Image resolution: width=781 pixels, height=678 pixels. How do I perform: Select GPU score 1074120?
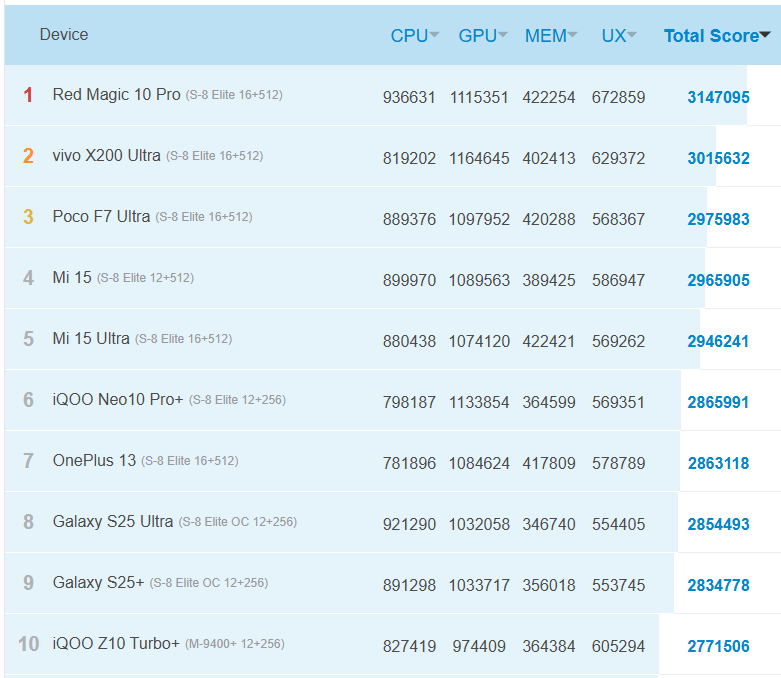[479, 341]
